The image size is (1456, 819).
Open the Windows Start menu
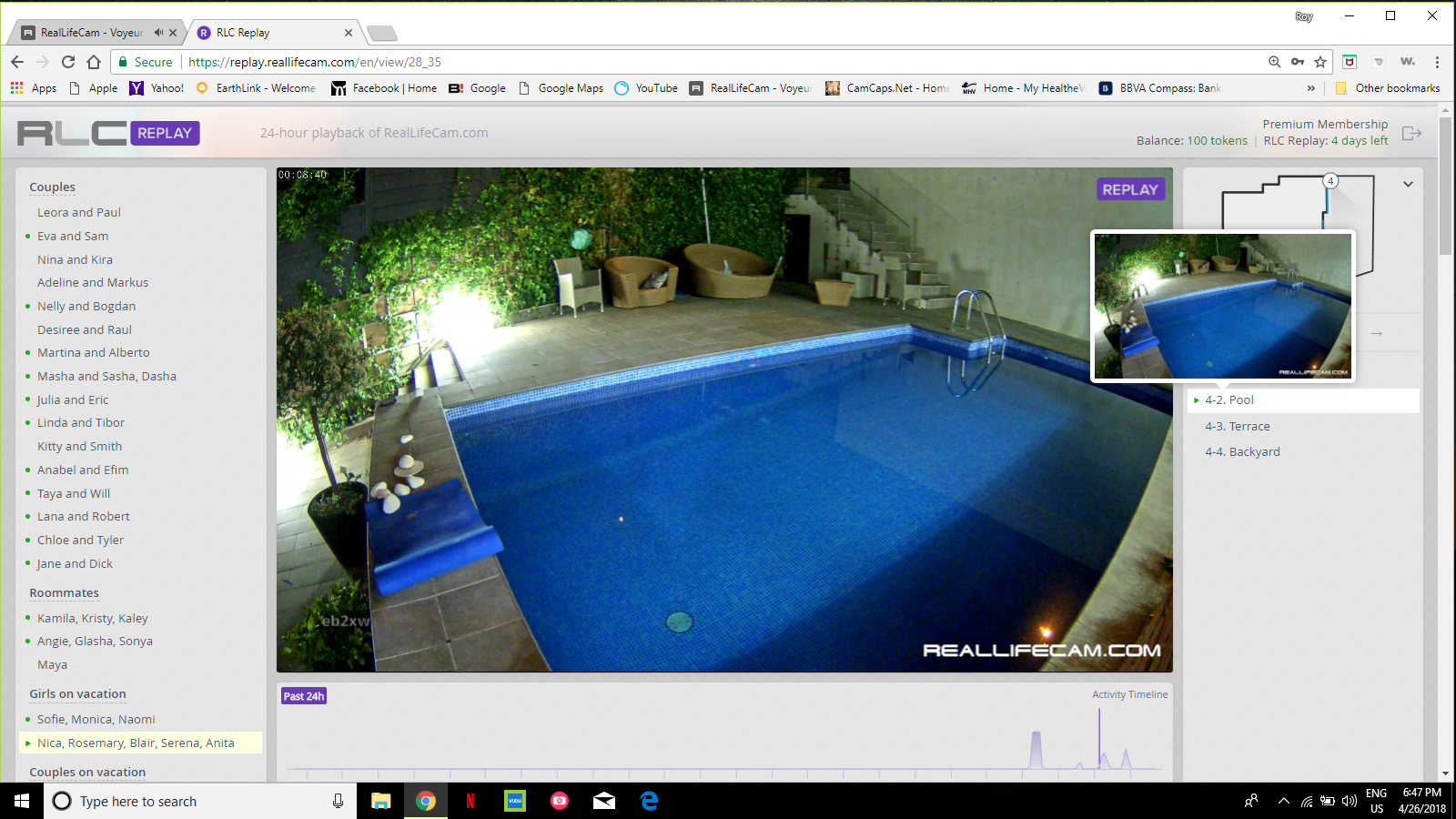pos(22,801)
